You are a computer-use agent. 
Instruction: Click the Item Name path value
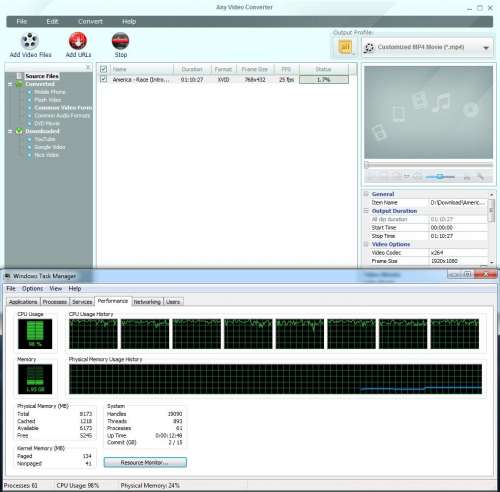coord(457,203)
